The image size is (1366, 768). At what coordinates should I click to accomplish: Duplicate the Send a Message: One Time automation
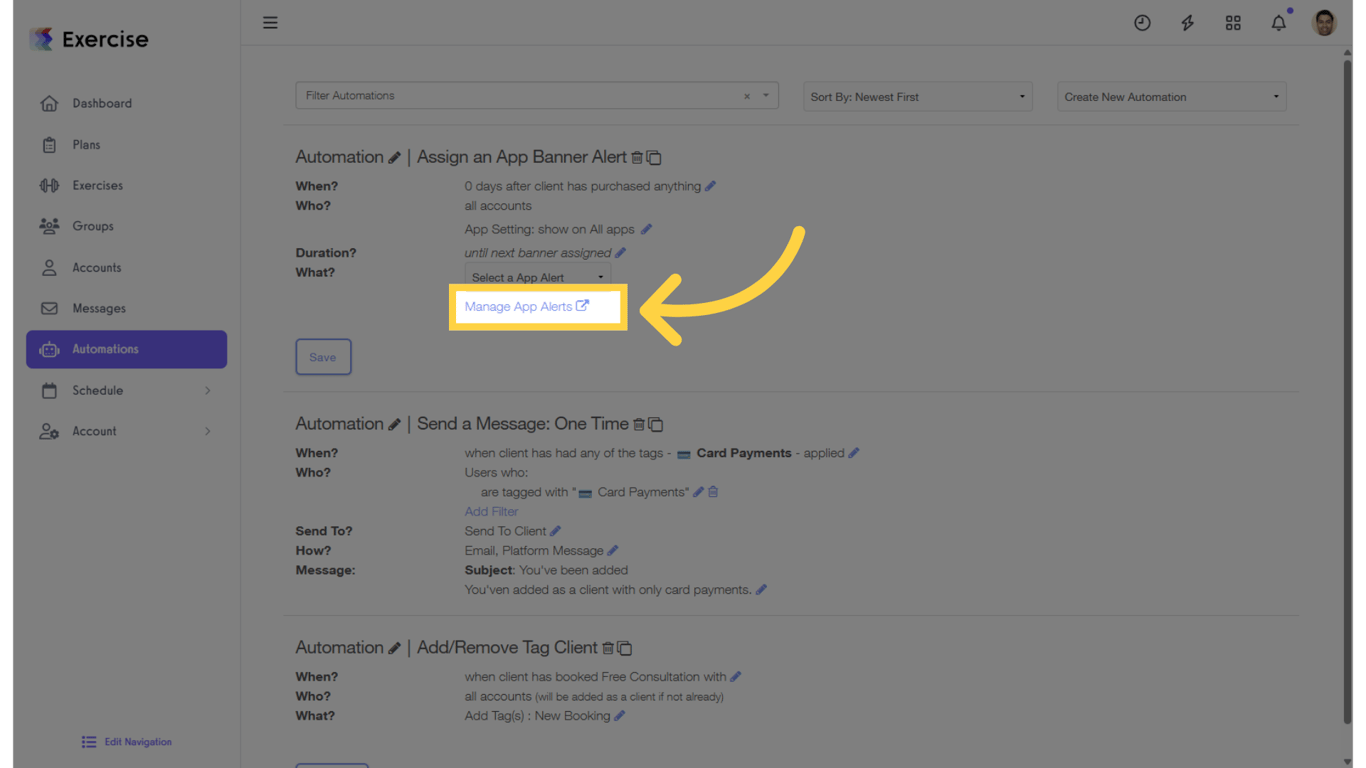coord(656,425)
